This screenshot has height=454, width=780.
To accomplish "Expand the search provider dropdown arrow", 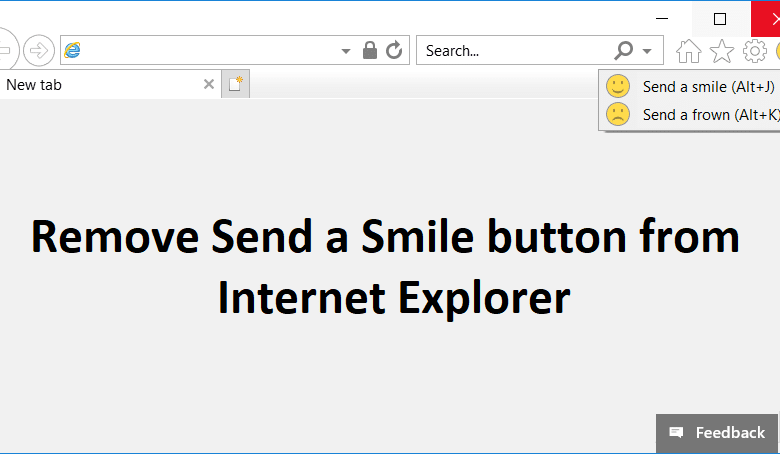I will pyautogui.click(x=647, y=51).
